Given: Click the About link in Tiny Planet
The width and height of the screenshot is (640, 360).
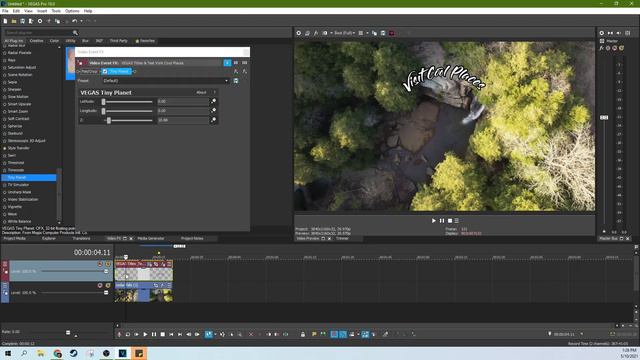Looking at the screenshot, I should 201,93.
